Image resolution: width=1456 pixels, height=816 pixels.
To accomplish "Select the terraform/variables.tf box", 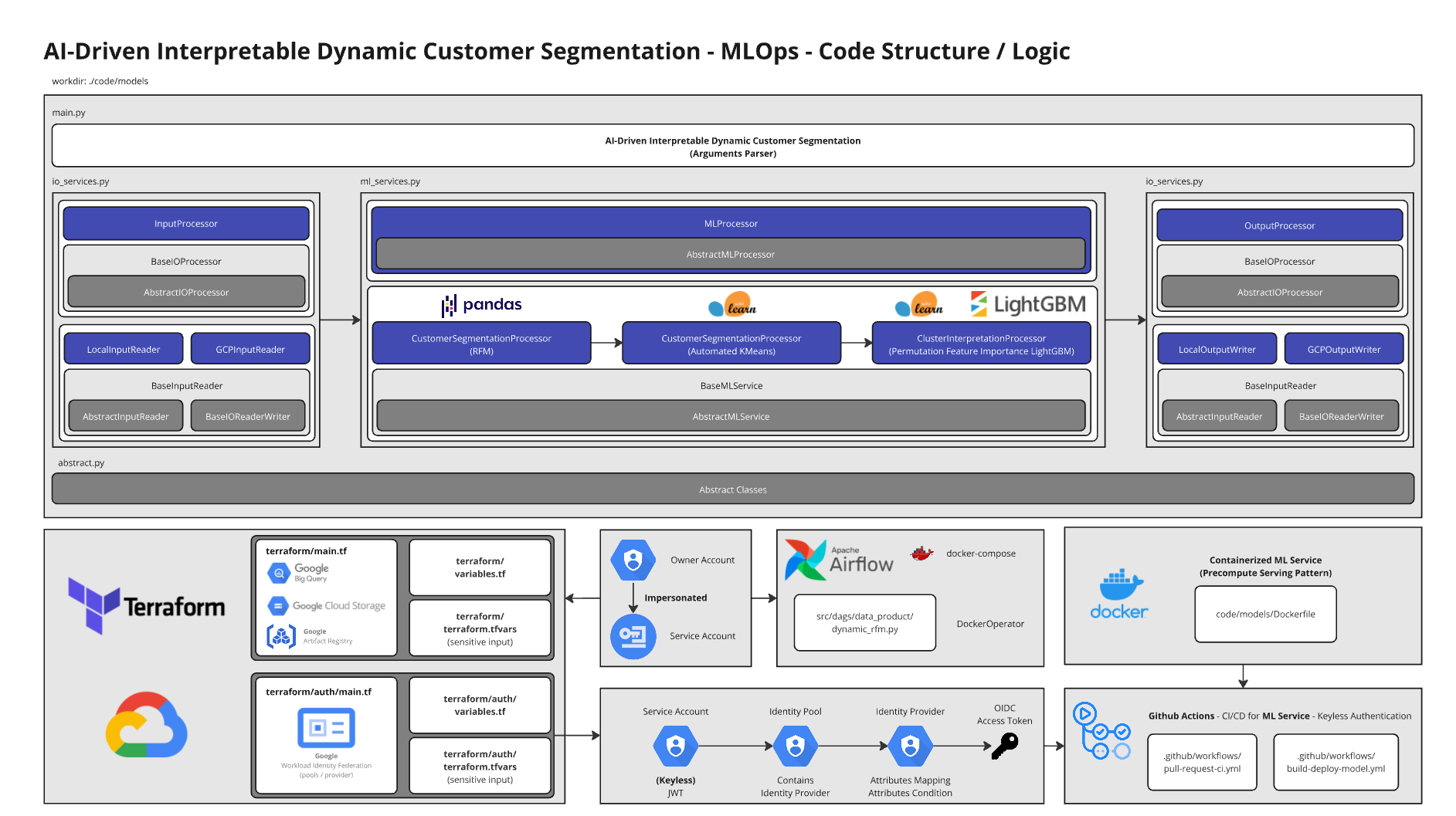I will (x=480, y=567).
